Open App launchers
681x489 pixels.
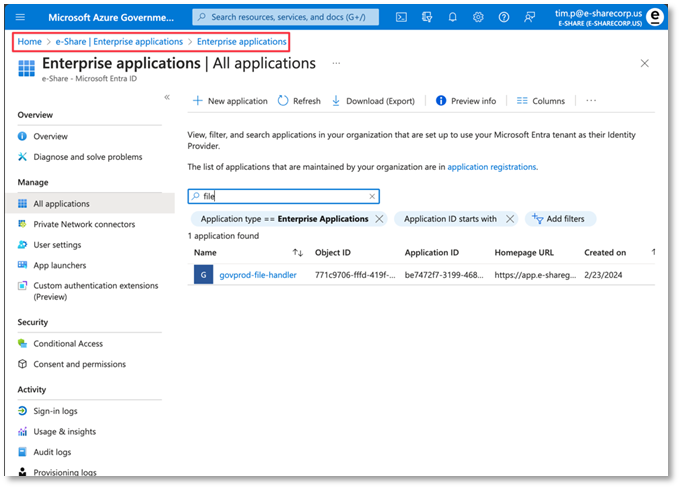52,265
